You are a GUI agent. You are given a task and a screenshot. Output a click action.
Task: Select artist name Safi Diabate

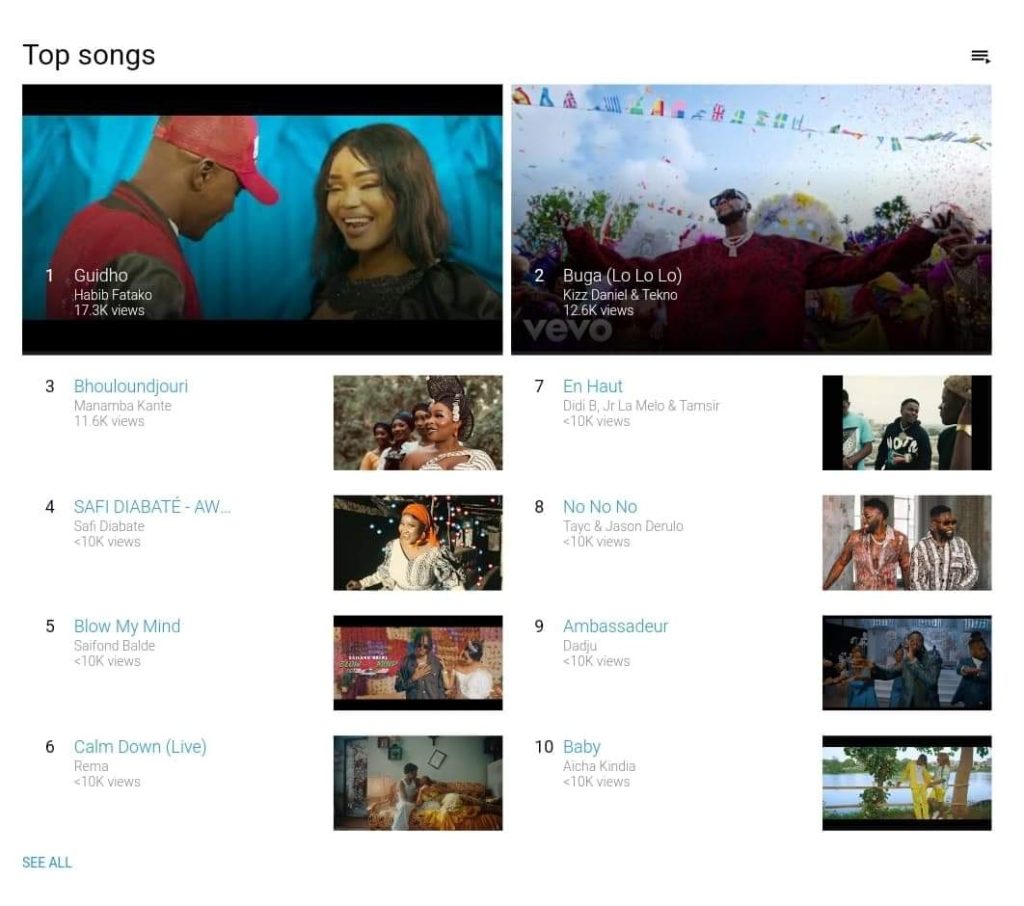click(x=109, y=526)
